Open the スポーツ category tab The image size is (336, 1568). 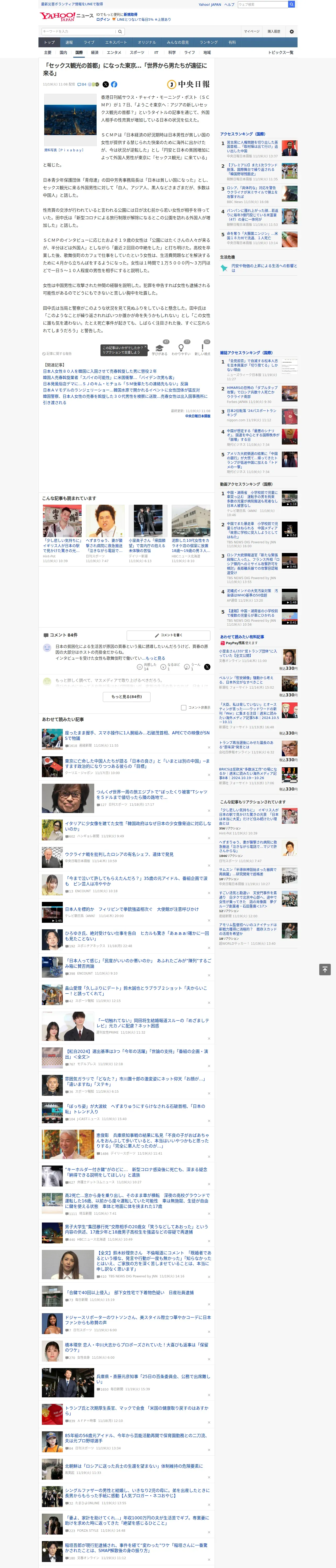(x=137, y=52)
